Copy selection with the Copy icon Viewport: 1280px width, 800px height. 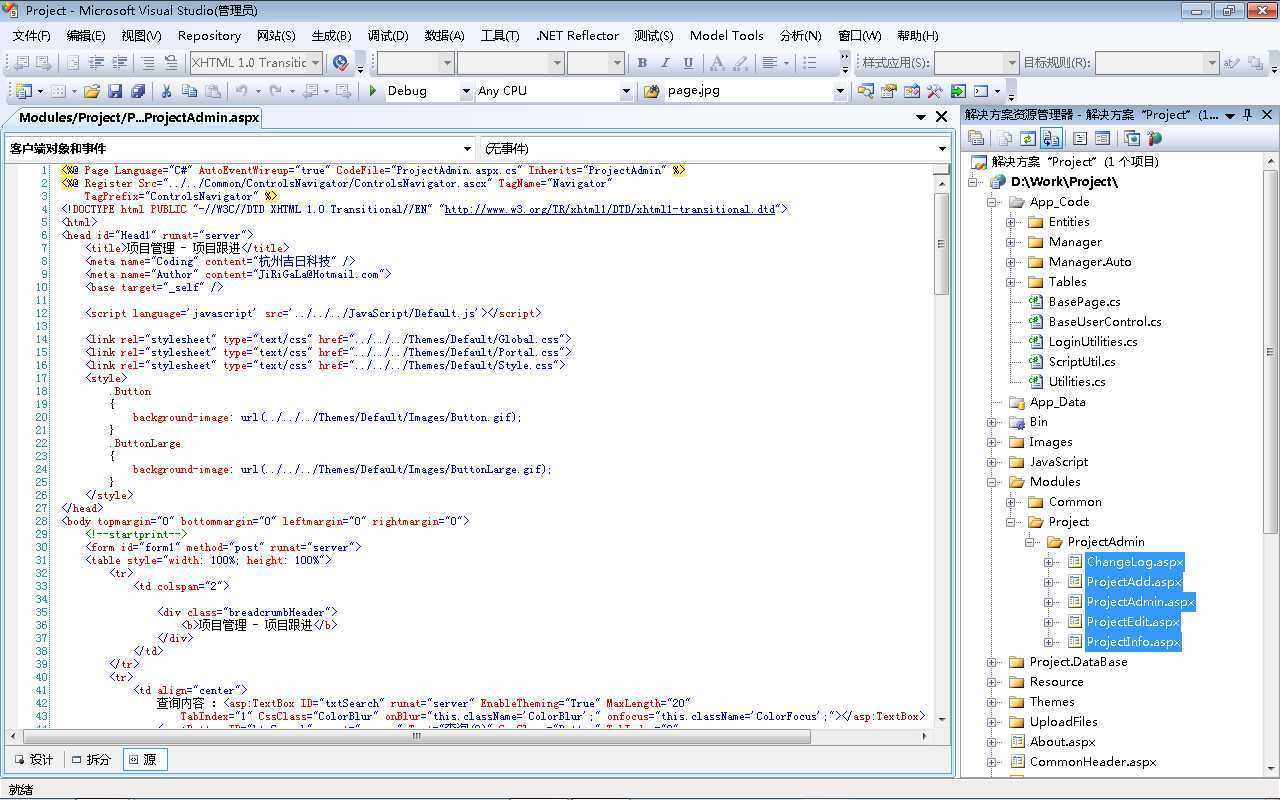tap(189, 91)
